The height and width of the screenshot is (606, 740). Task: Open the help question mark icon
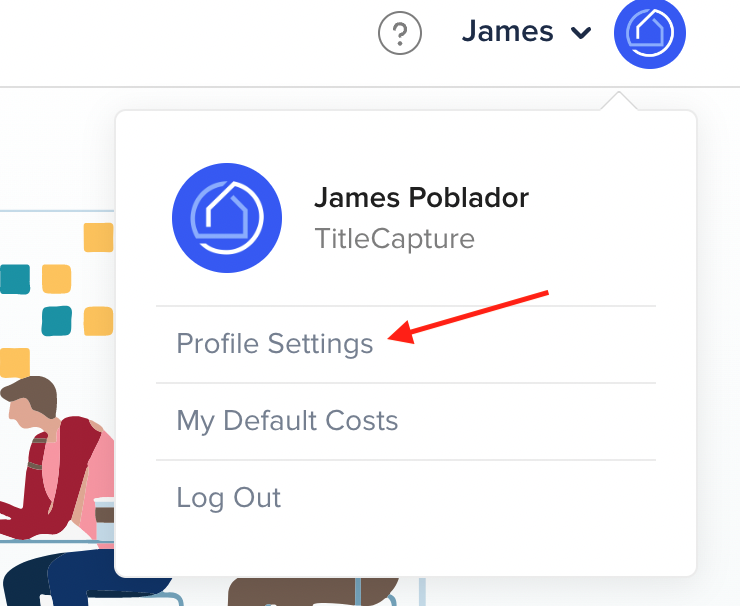(x=400, y=33)
